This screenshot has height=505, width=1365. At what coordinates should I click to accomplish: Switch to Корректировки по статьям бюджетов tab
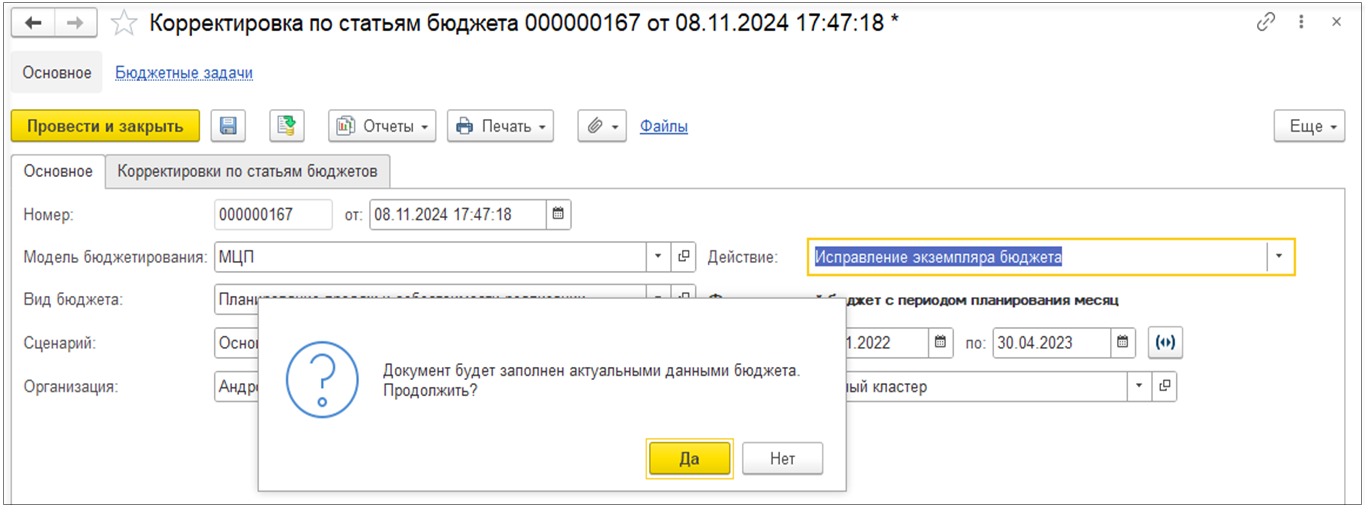(247, 171)
